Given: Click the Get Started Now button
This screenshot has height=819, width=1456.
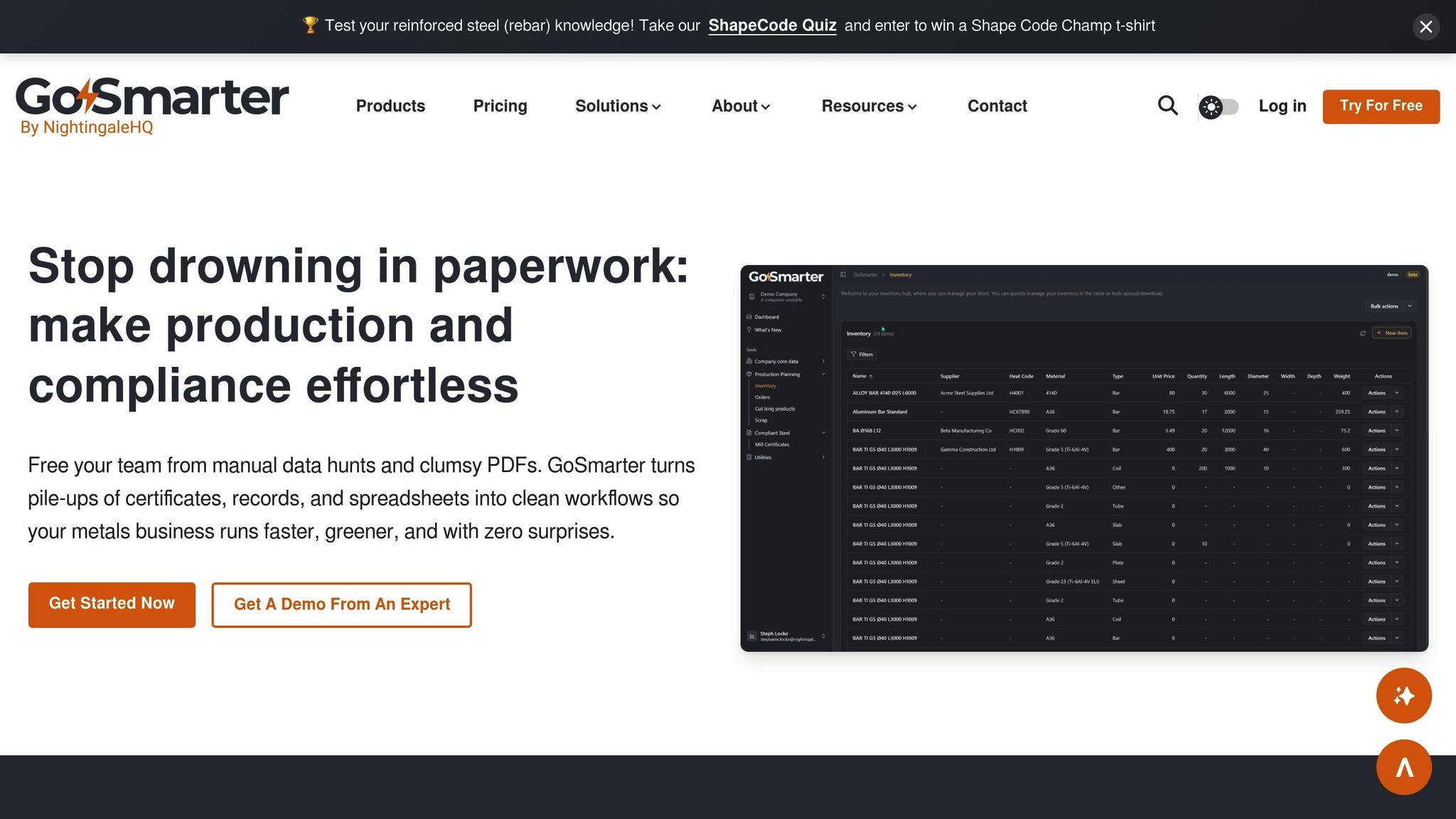Looking at the screenshot, I should pyautogui.click(x=112, y=604).
